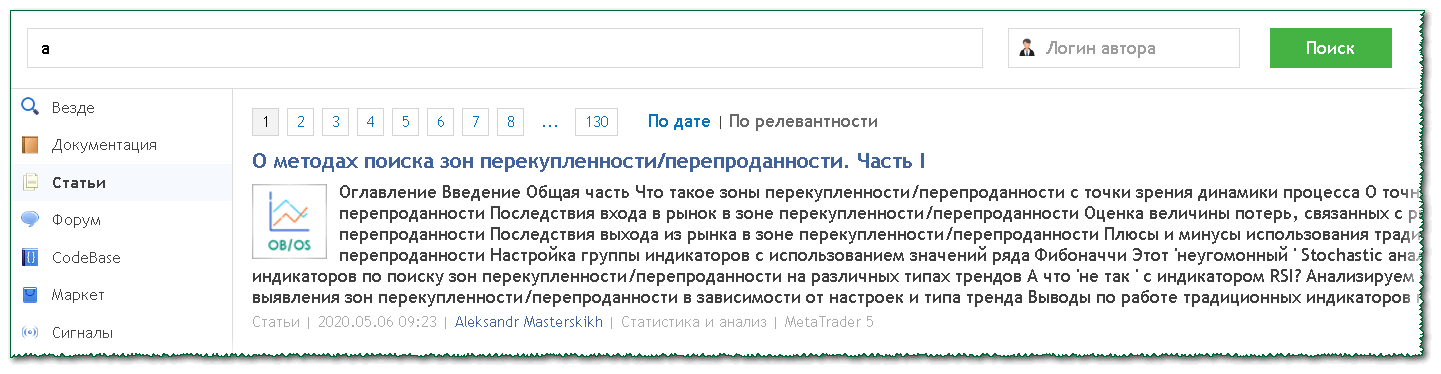Sort results По дате
Screen dimensions: 1441x374
pos(679,122)
